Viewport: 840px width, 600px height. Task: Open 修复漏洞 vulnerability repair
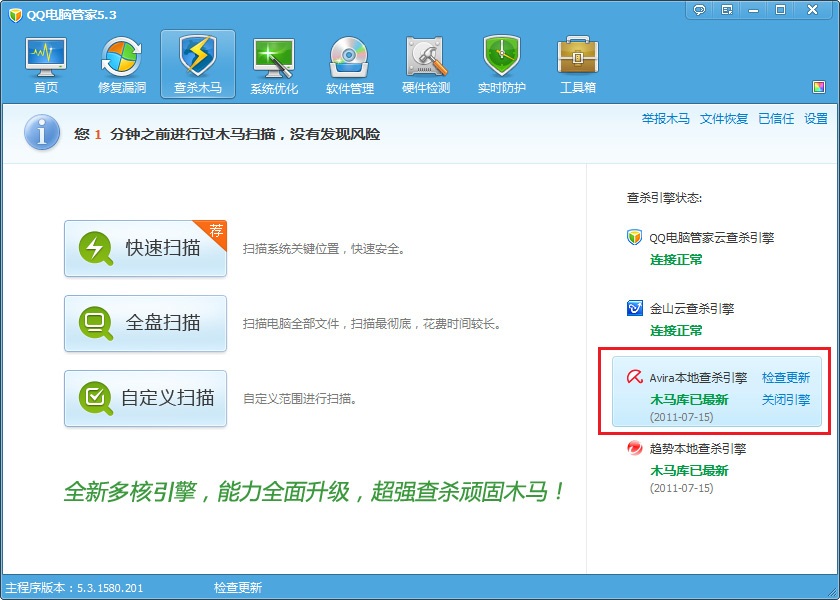[122, 65]
